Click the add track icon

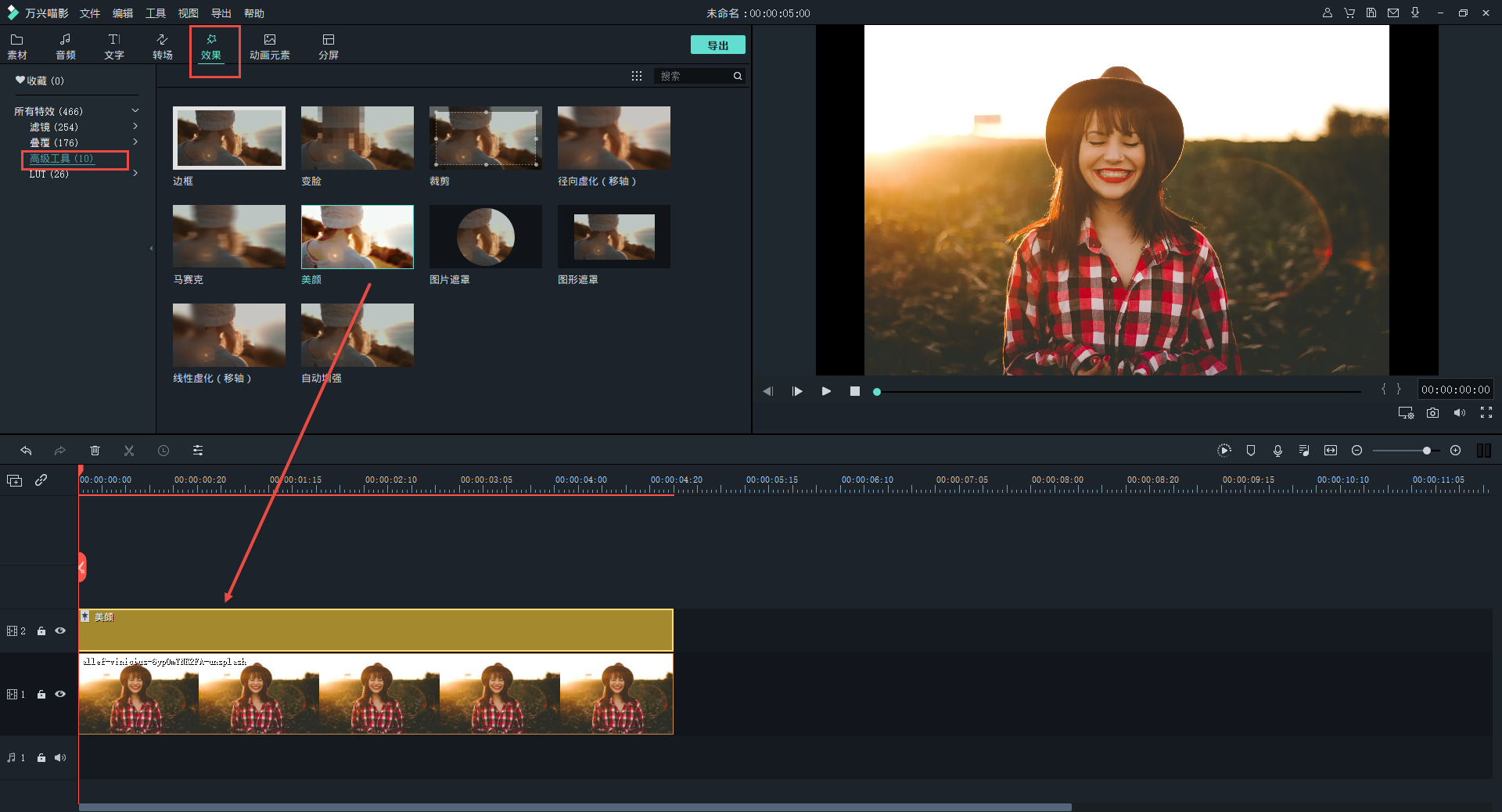14,480
